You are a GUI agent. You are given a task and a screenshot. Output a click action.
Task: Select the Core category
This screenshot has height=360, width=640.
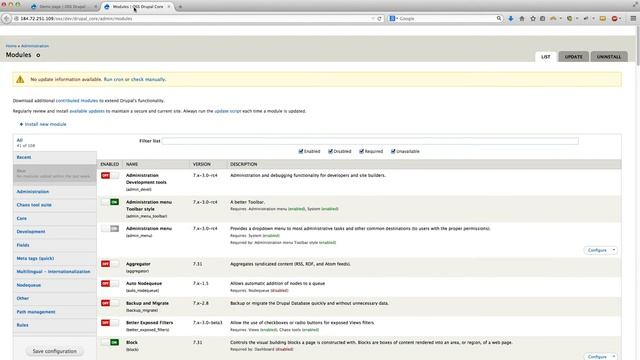point(22,218)
